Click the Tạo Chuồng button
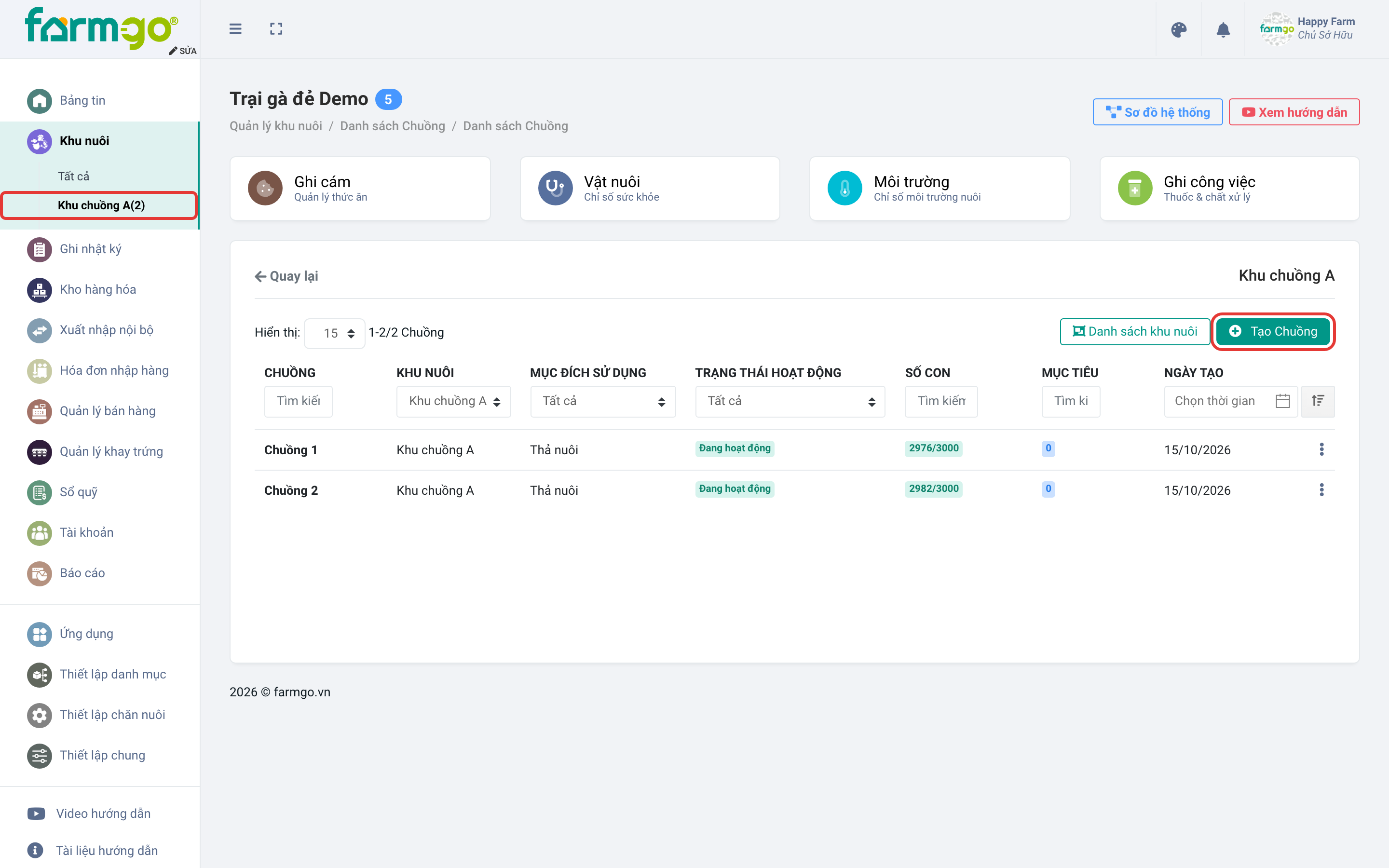Viewport: 1389px width, 868px height. click(1272, 331)
